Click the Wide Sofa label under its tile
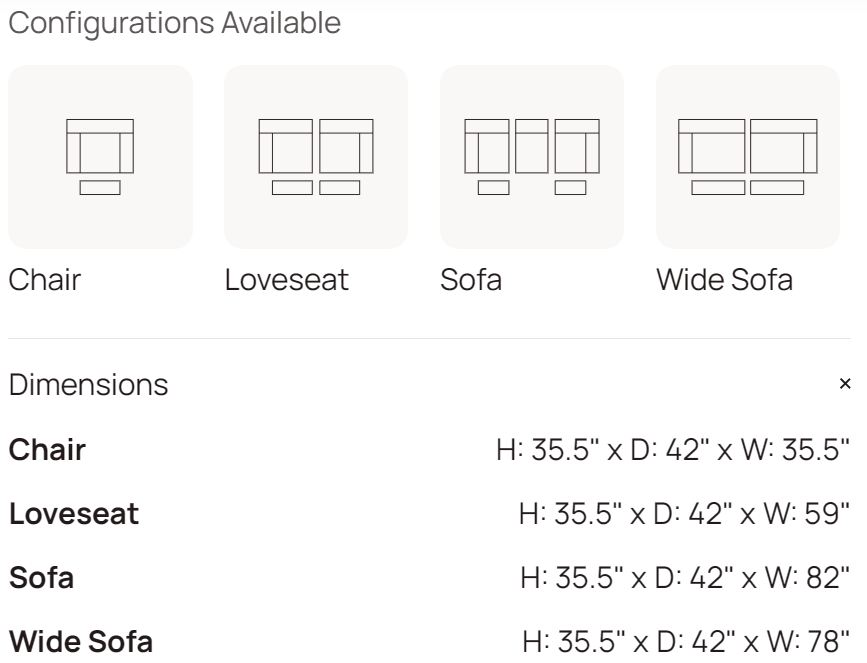867x663 pixels. click(x=724, y=281)
